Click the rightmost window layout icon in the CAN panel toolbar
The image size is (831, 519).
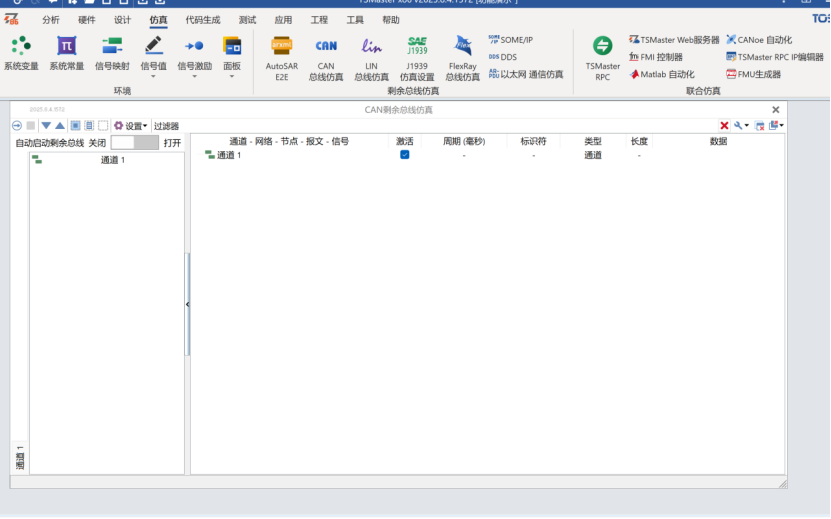[x=773, y=125]
